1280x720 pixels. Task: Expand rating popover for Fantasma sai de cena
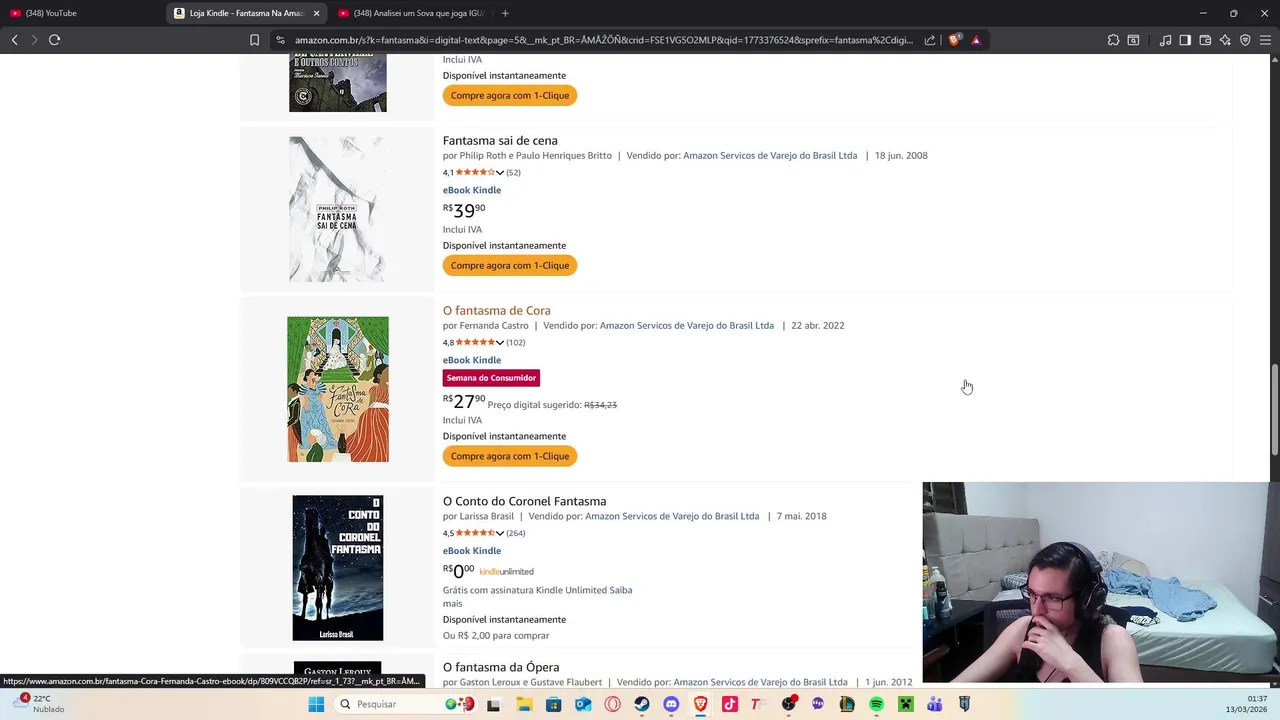[x=499, y=172]
